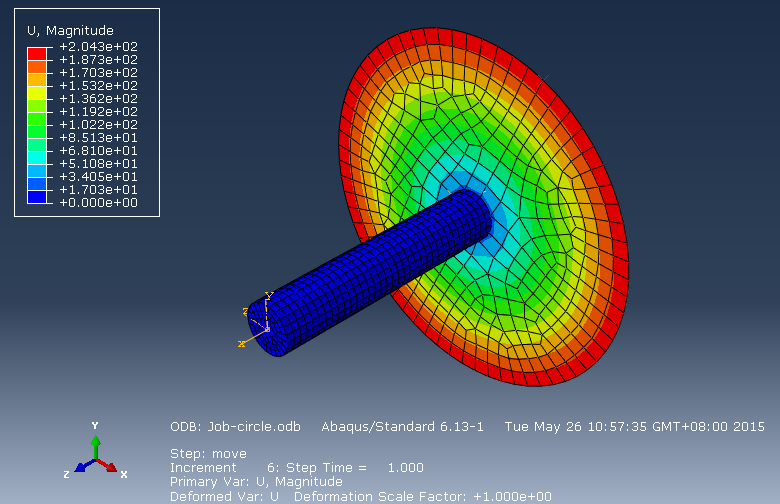The width and height of the screenshot is (780, 504).
Task: Select the yellow legend swatch below +1.532e+02
Action: 37,93
